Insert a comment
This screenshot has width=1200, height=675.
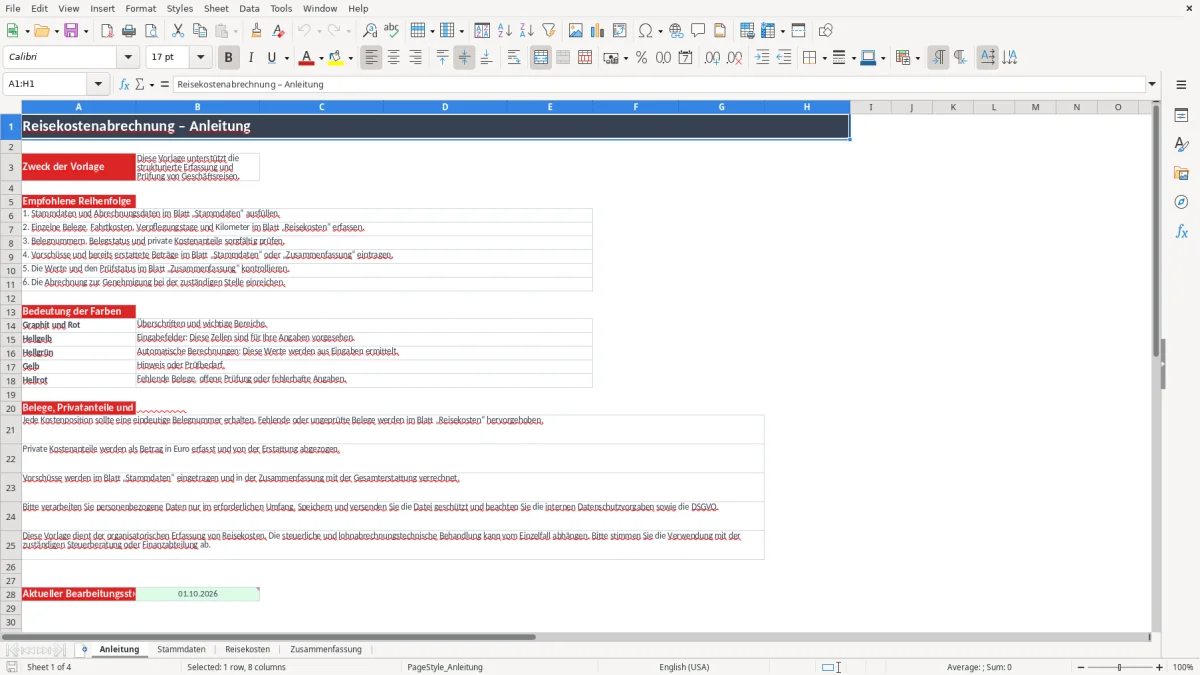tap(698, 31)
